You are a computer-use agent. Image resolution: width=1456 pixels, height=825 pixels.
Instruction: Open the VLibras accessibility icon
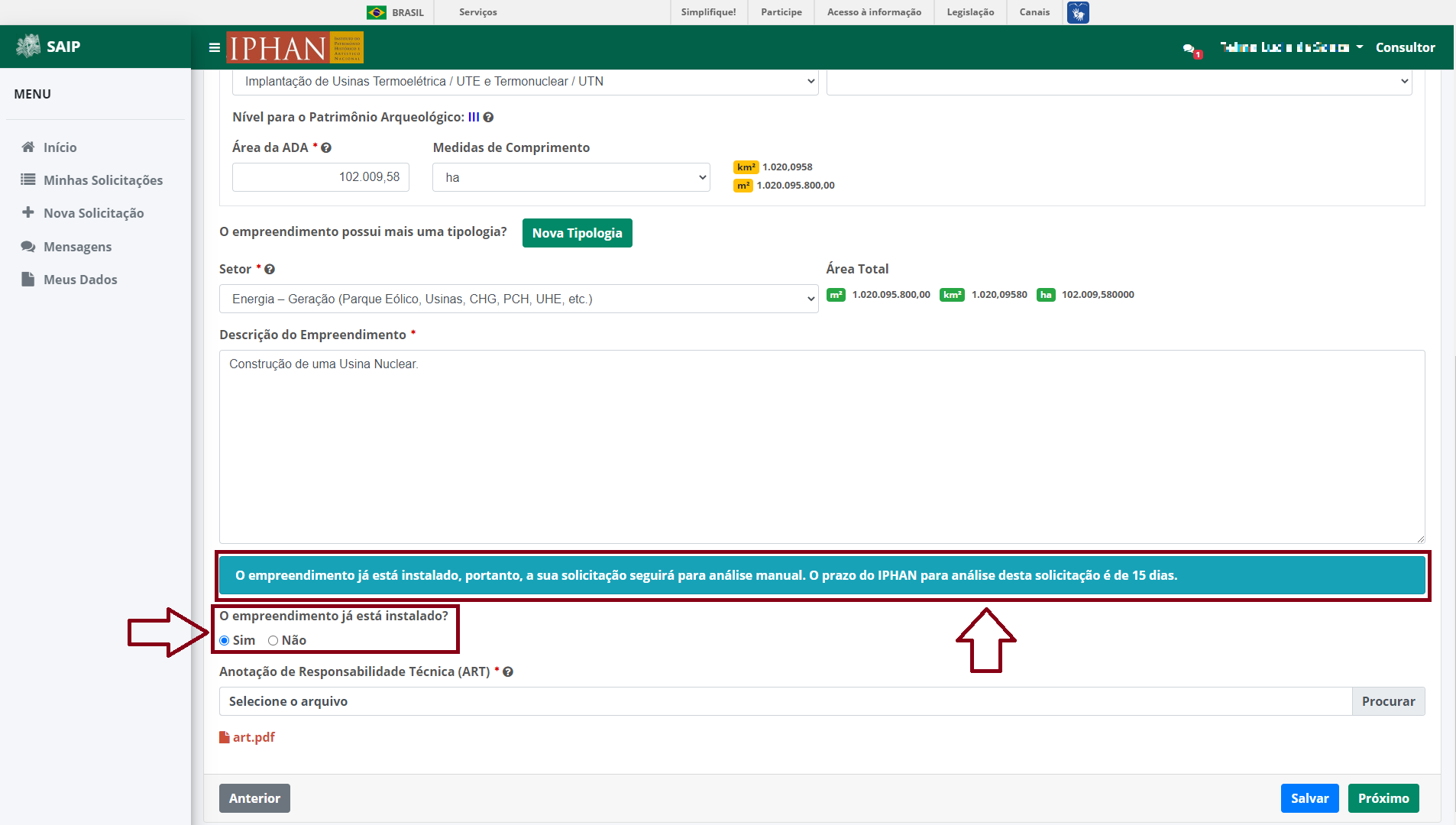point(1078,12)
